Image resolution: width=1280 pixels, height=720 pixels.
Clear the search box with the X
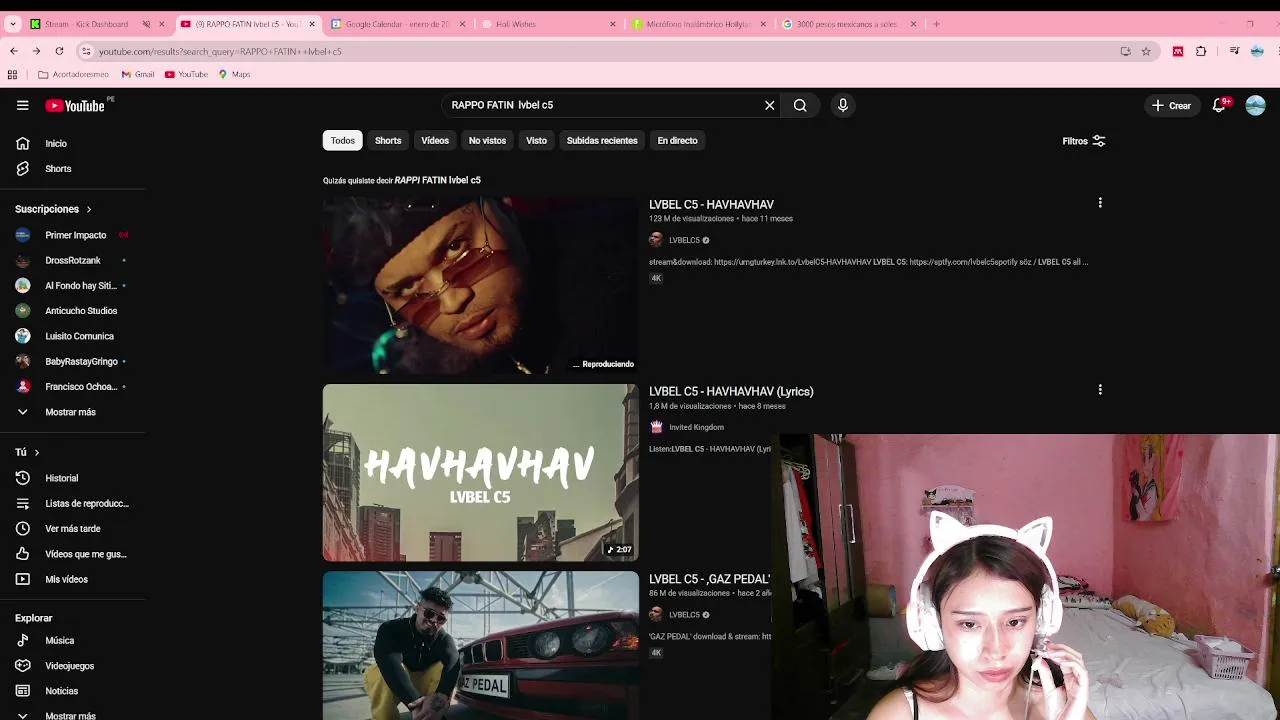click(x=769, y=105)
